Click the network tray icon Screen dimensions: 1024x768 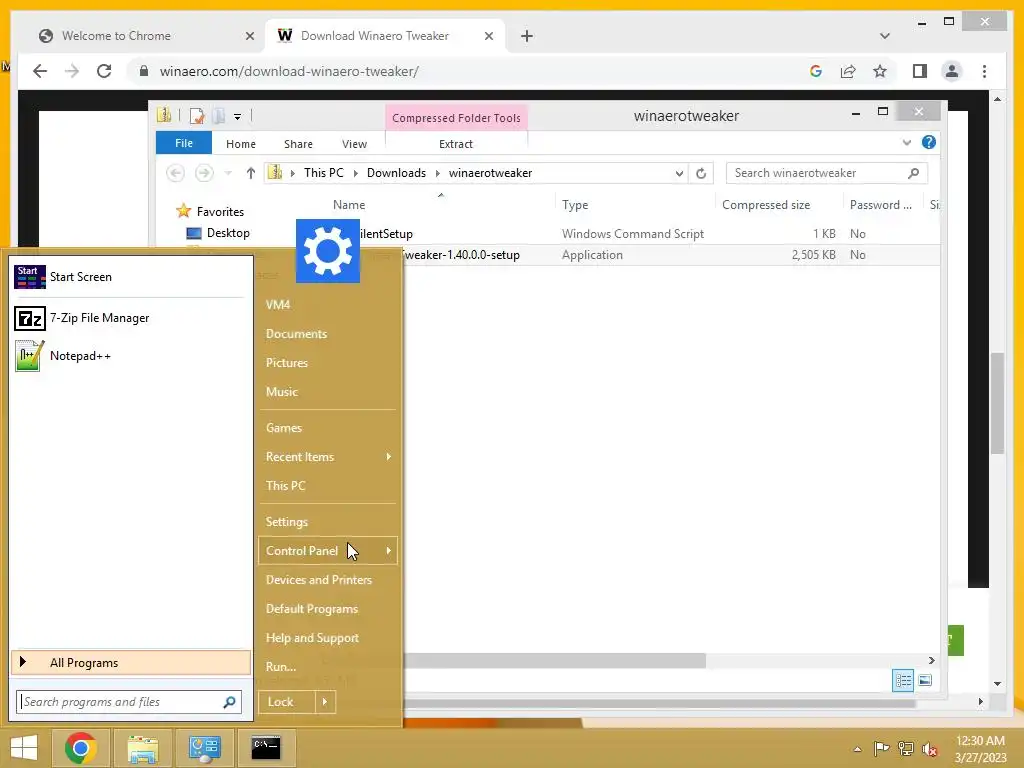click(x=906, y=748)
